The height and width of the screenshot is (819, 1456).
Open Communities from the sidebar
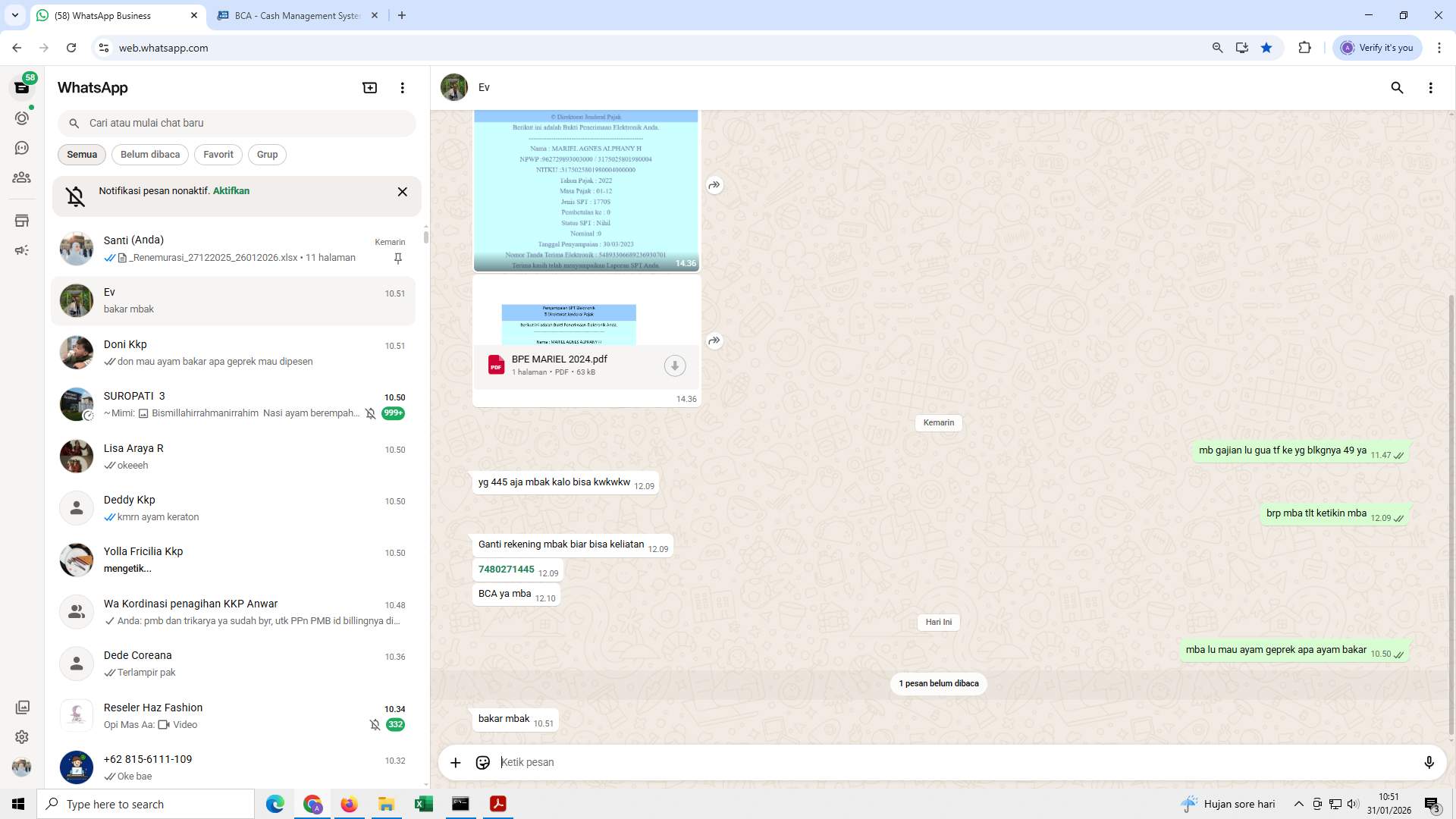pos(22,177)
